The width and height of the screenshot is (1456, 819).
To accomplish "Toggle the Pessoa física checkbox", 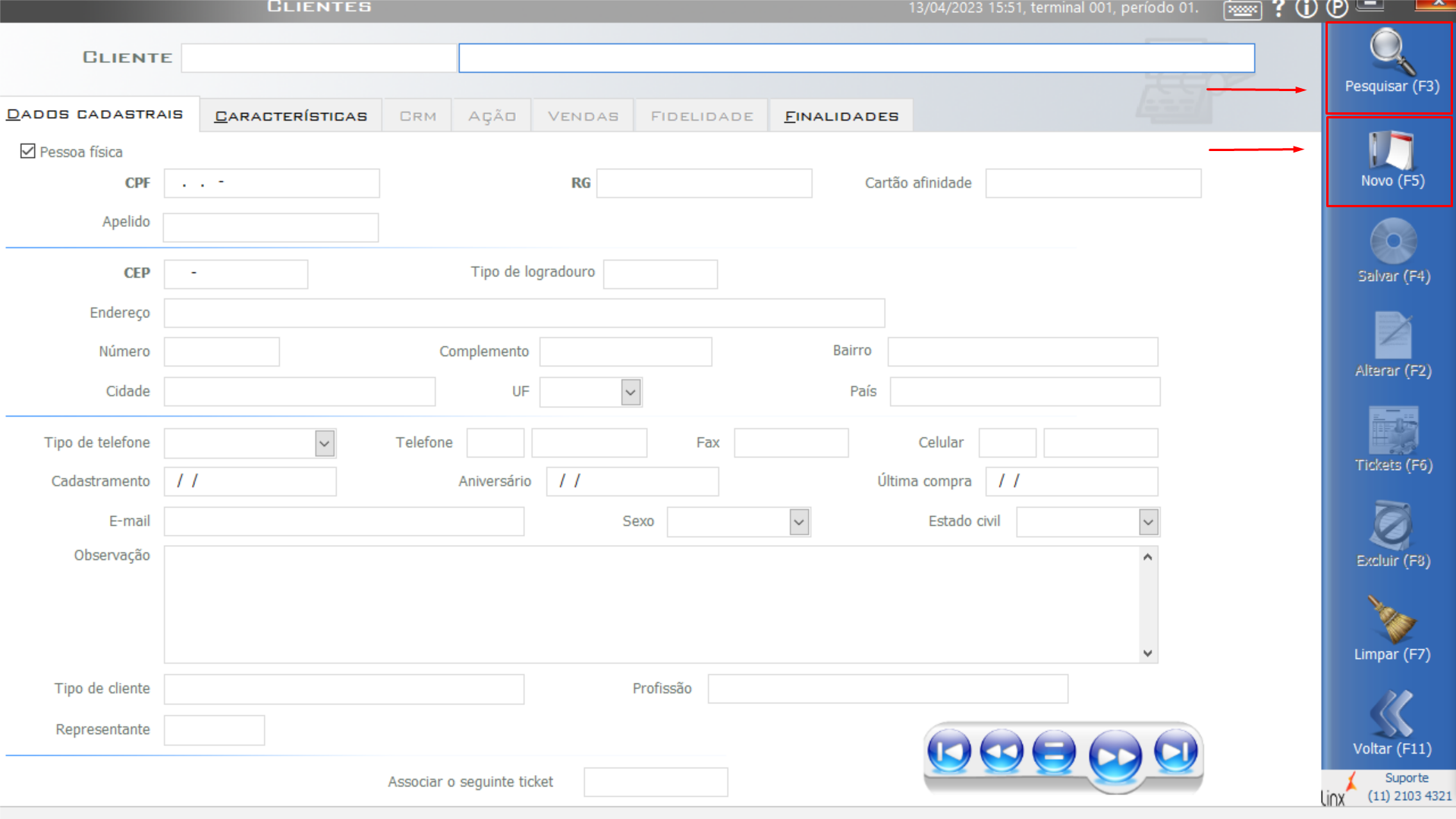I will [x=28, y=151].
